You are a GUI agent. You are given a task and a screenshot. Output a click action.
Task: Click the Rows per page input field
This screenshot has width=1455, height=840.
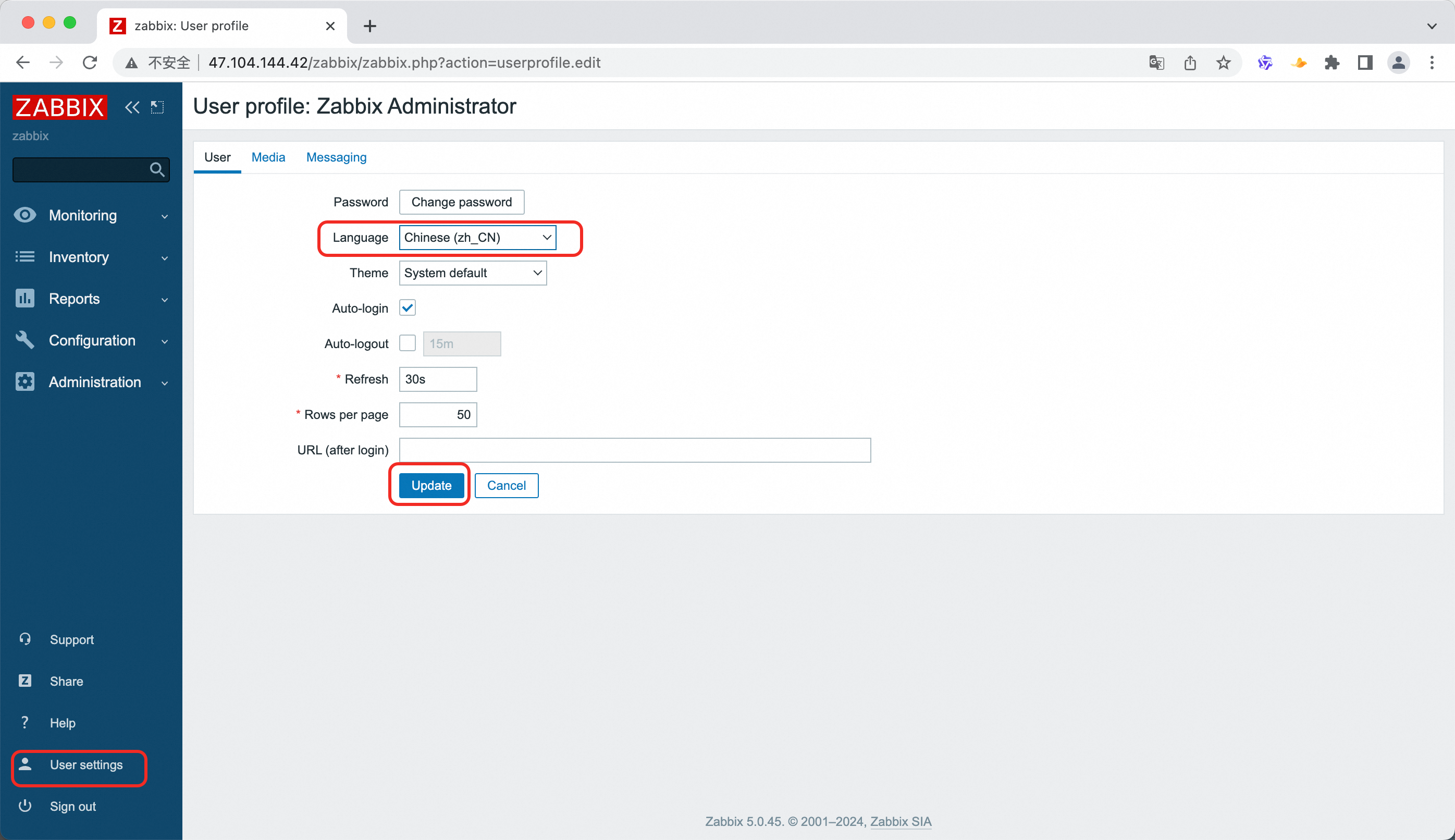[438, 414]
